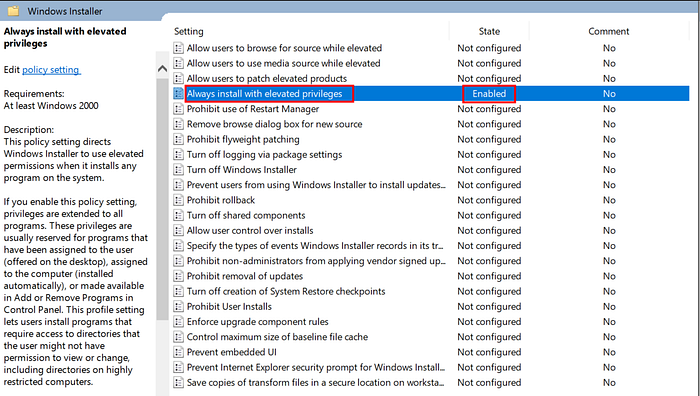
Task: Click icon beside 'Allow users to patch elevated products'
Action: click(x=179, y=78)
